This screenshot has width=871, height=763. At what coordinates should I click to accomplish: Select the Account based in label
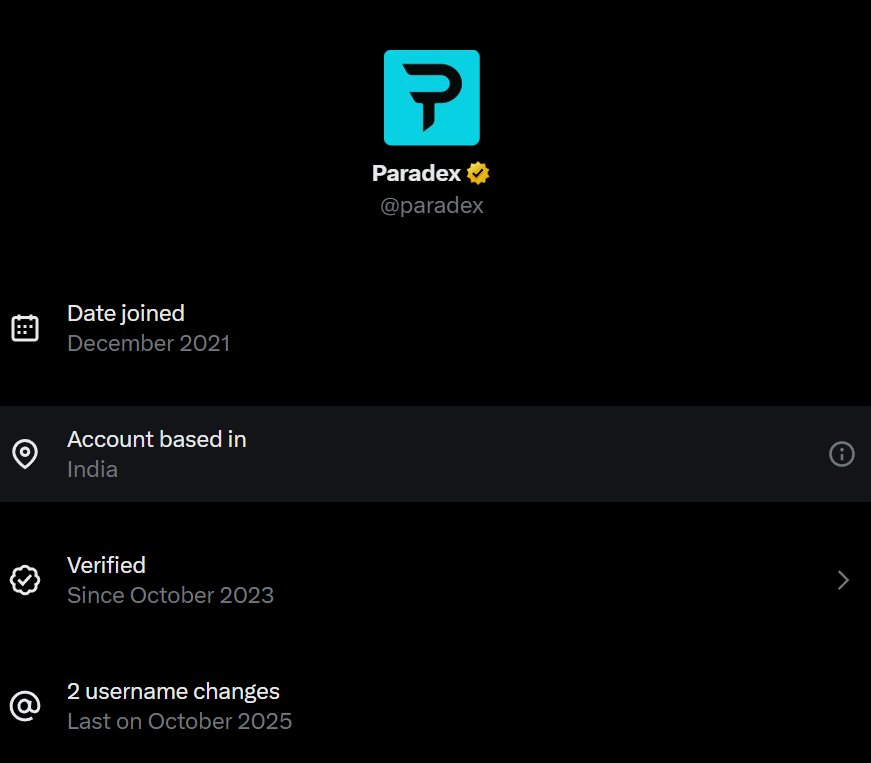click(x=156, y=439)
